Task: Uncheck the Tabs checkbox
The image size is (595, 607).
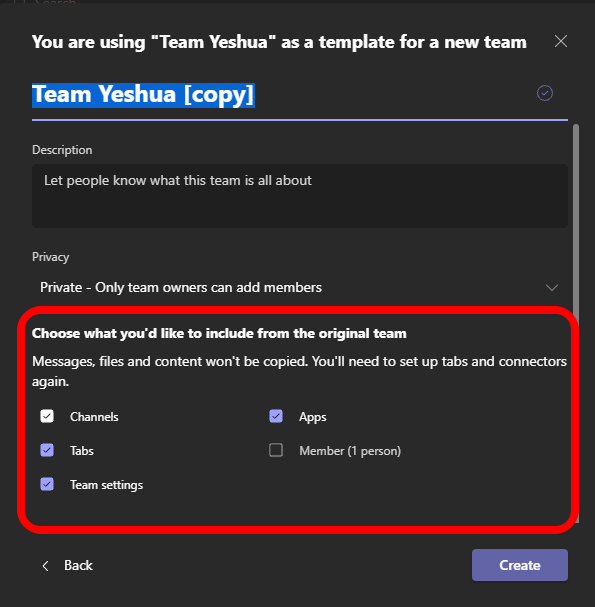Action: point(47,450)
